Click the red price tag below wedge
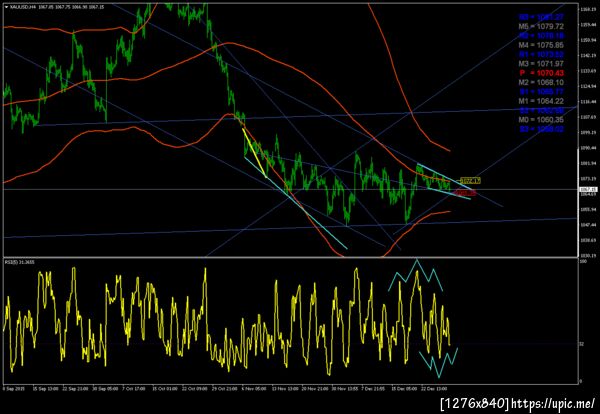 click(466, 193)
